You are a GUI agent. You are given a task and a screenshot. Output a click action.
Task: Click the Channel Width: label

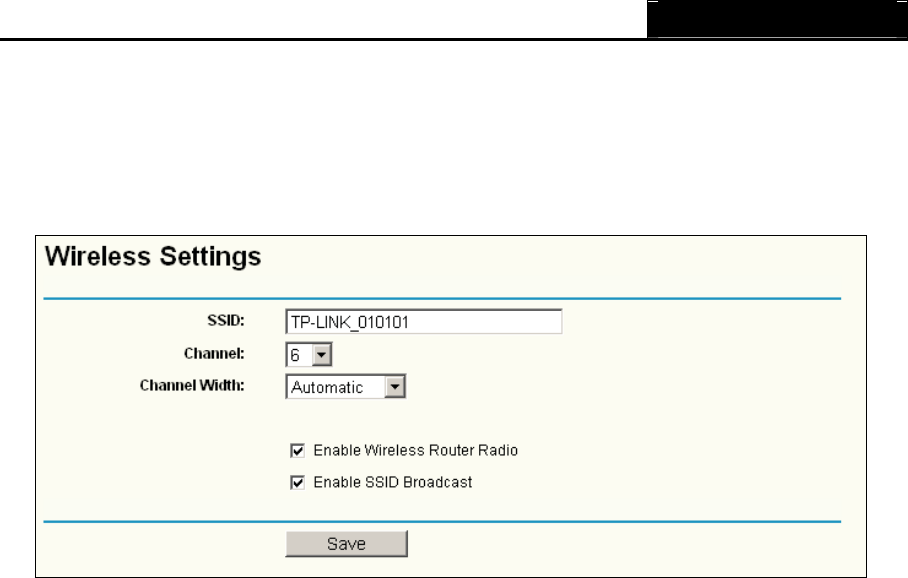pyautogui.click(x=192, y=385)
